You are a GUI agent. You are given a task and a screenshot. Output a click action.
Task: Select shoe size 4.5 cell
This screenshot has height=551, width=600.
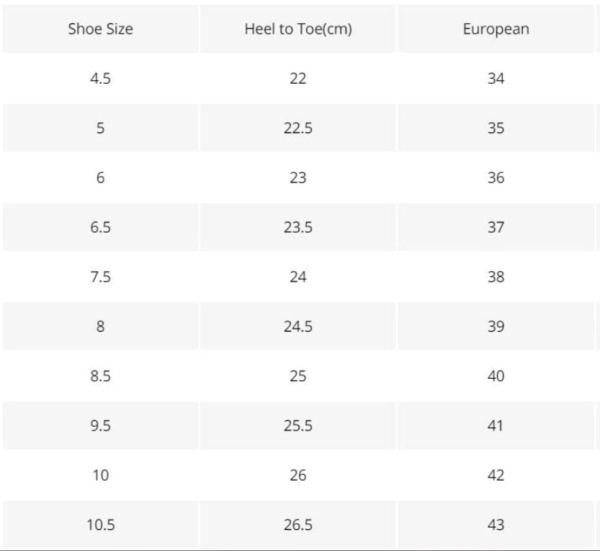coord(100,78)
